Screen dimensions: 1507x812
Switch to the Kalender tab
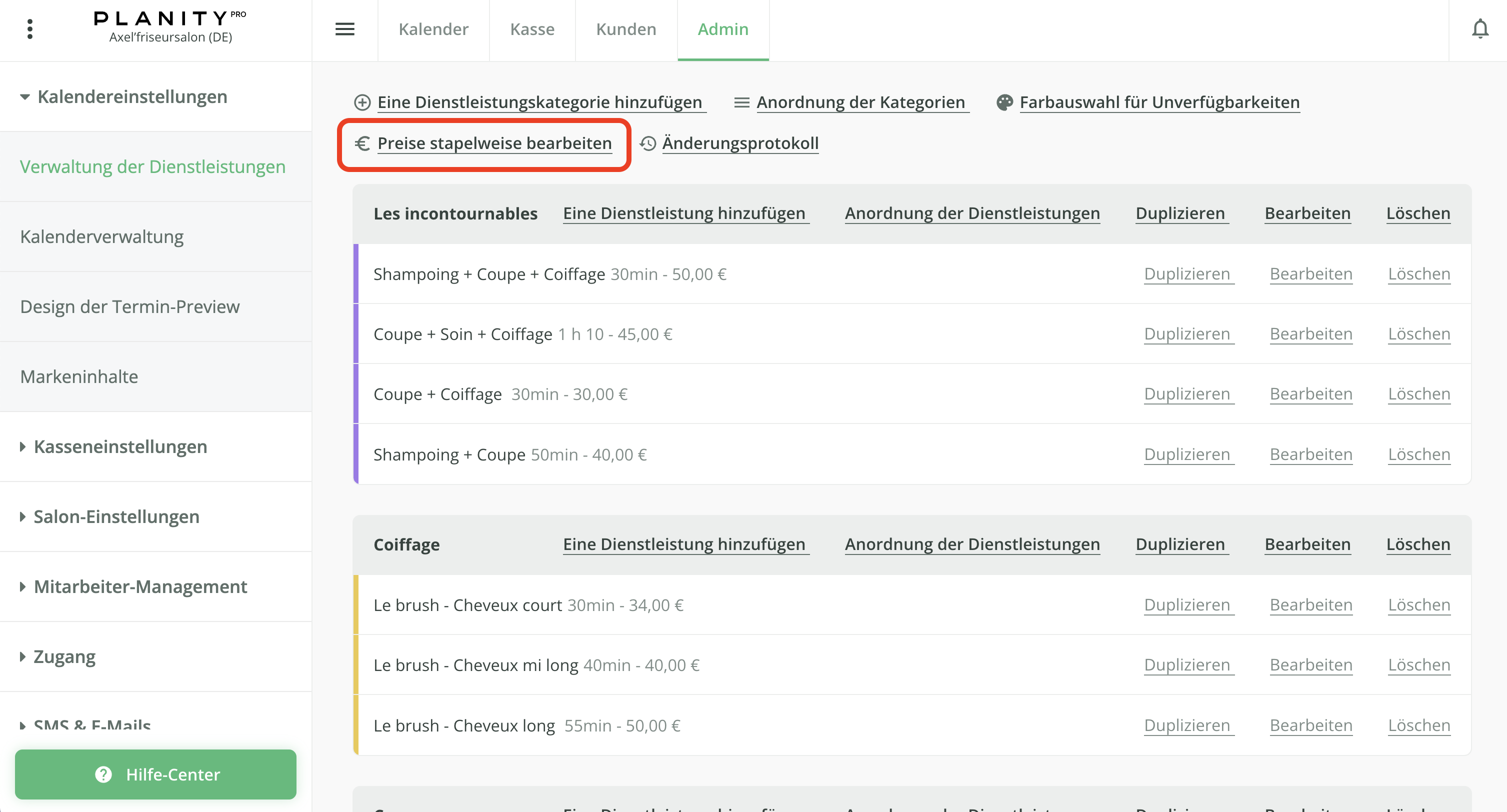click(433, 28)
